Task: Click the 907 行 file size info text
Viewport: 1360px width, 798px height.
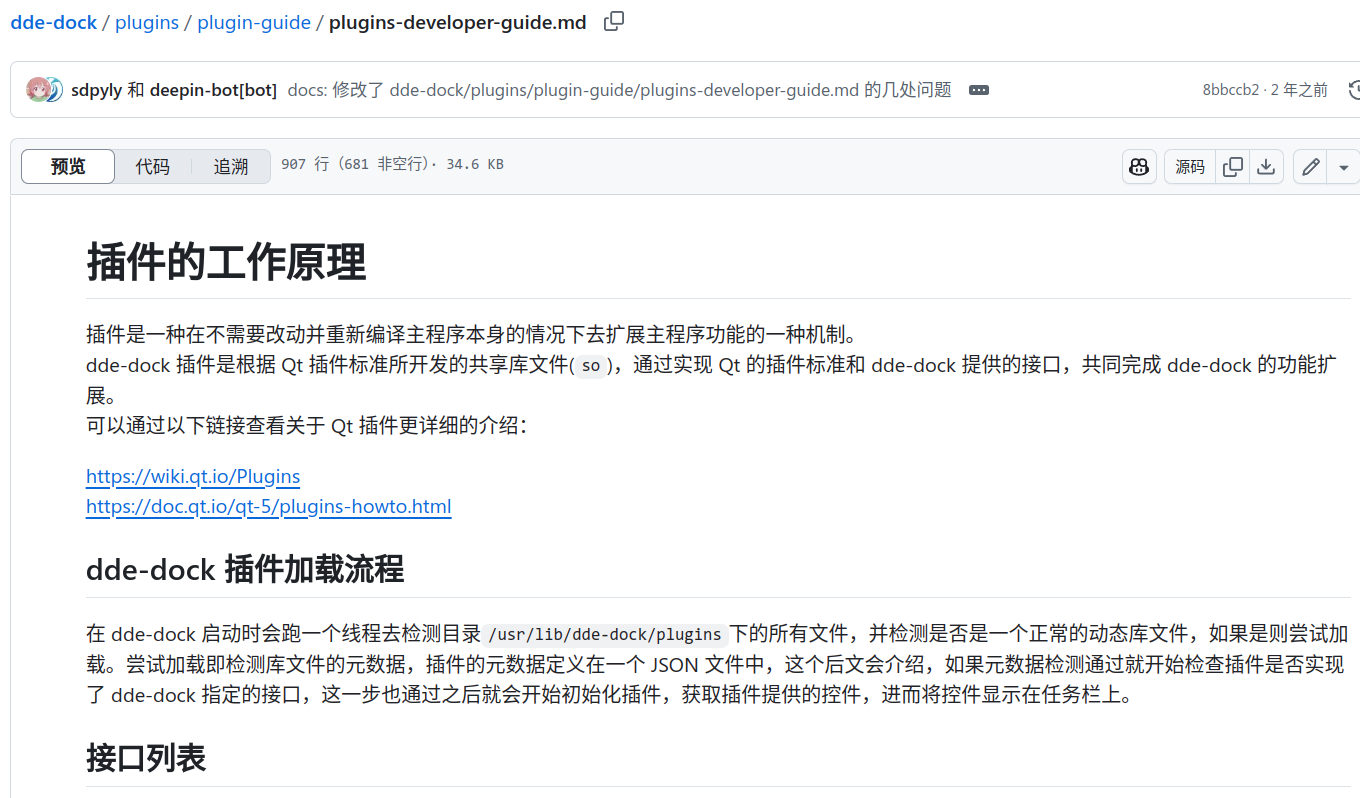Action: point(392,164)
